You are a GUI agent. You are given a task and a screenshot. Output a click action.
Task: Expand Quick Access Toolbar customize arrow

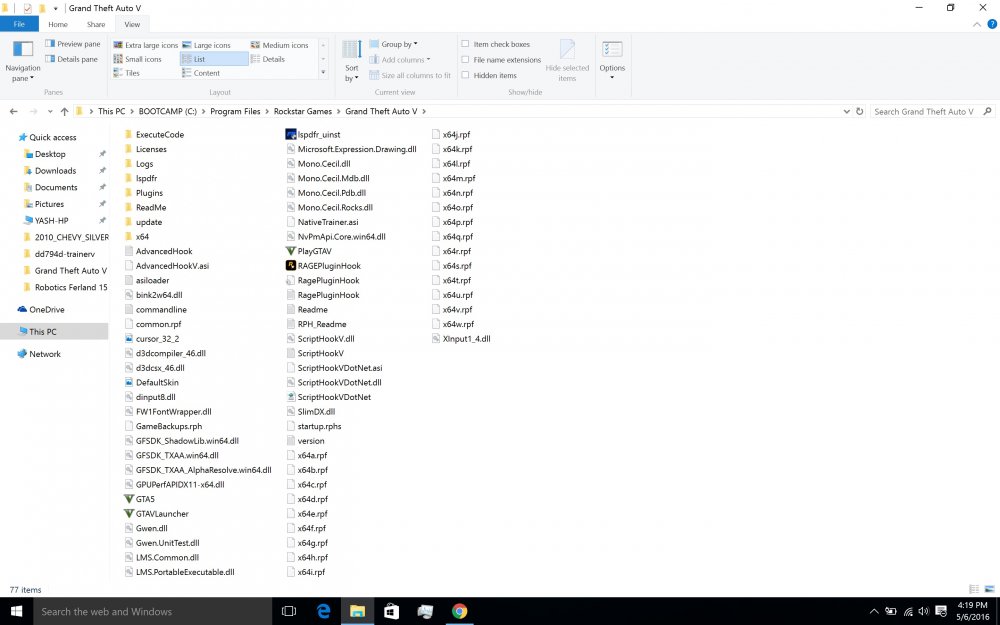(x=55, y=8)
